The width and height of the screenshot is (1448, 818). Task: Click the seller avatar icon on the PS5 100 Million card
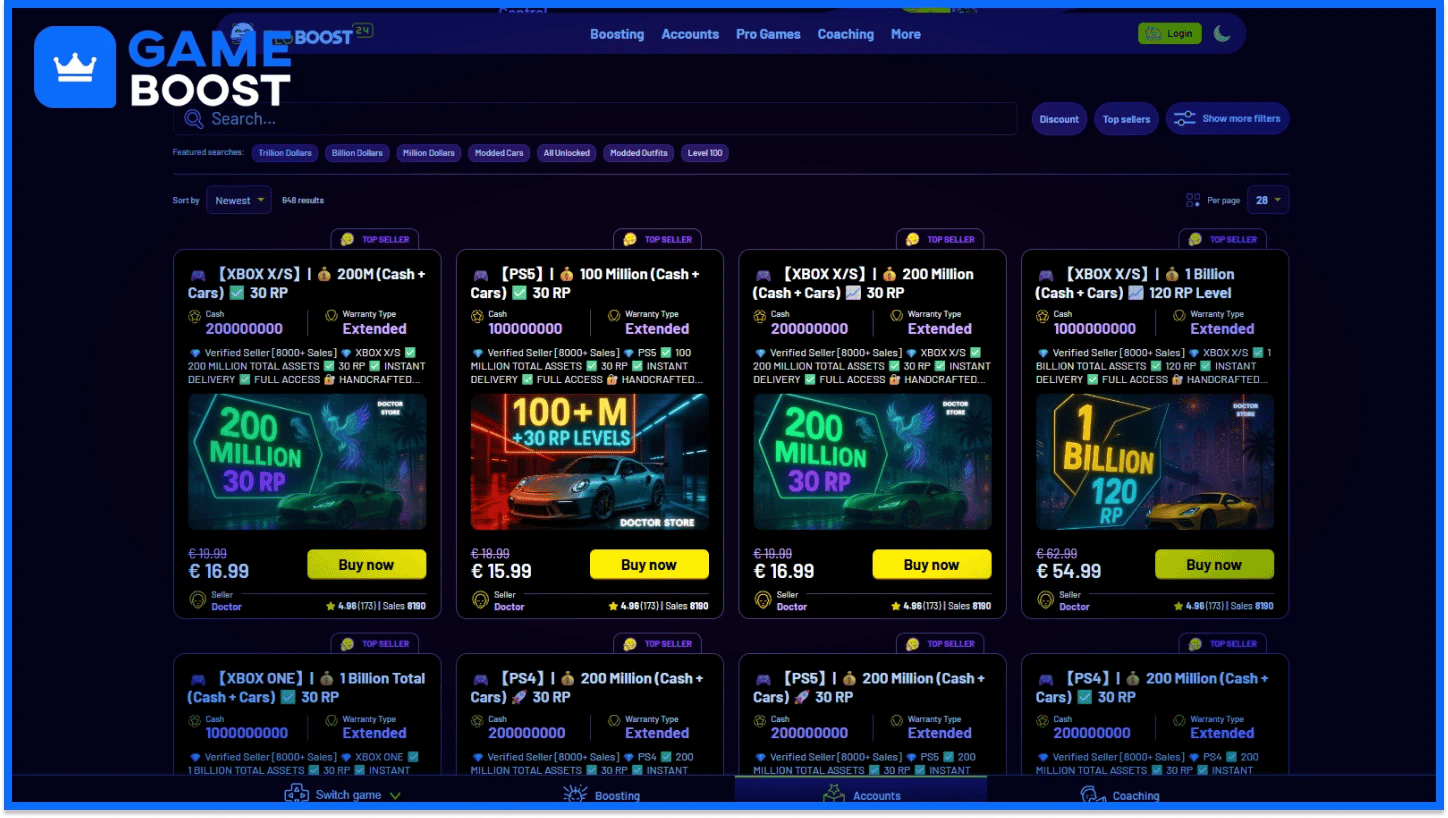point(480,600)
